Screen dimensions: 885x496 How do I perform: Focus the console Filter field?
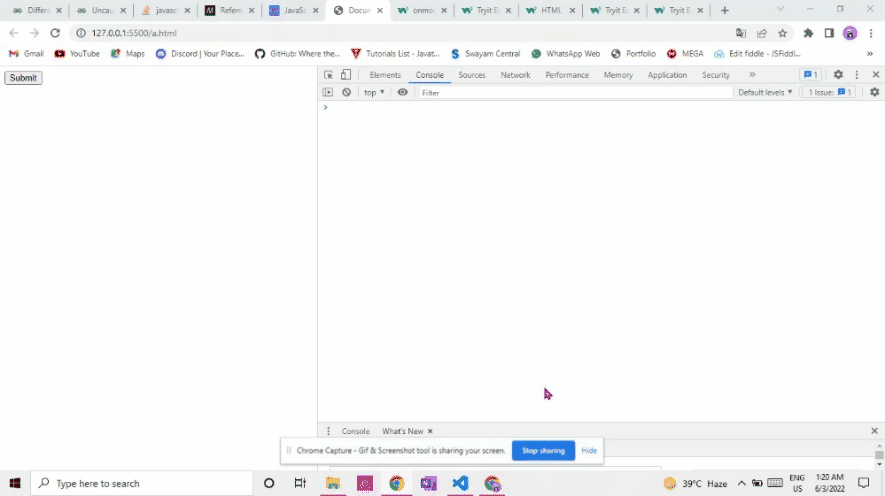[x=575, y=93]
